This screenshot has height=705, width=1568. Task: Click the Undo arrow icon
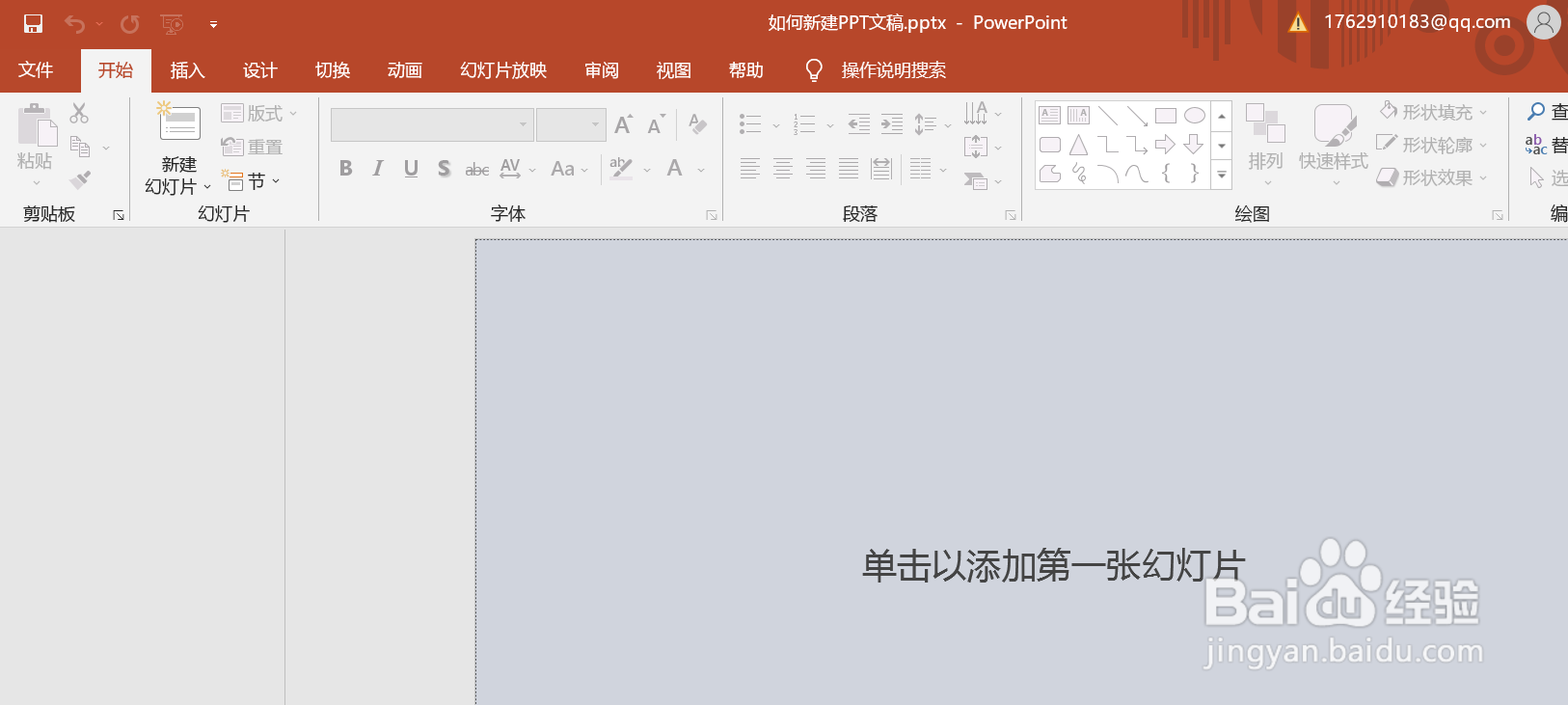[x=74, y=23]
